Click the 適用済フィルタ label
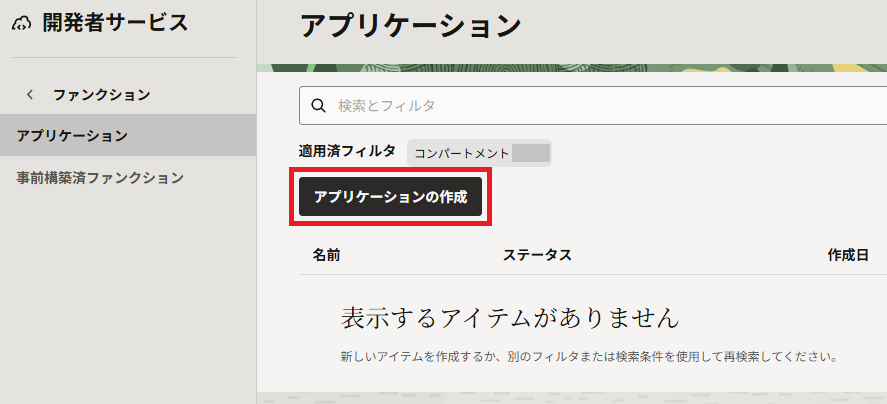 347,151
